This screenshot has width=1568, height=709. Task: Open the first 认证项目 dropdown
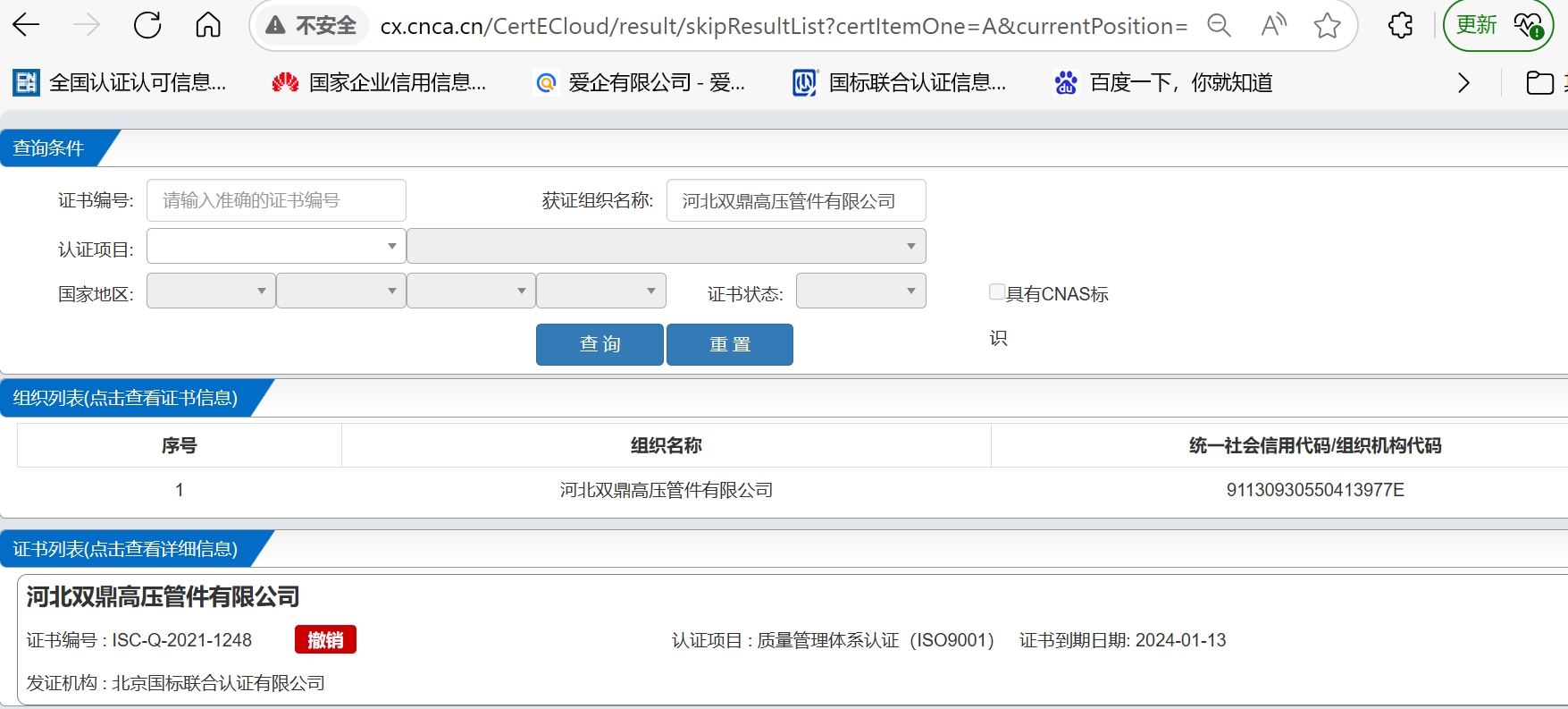tap(276, 246)
